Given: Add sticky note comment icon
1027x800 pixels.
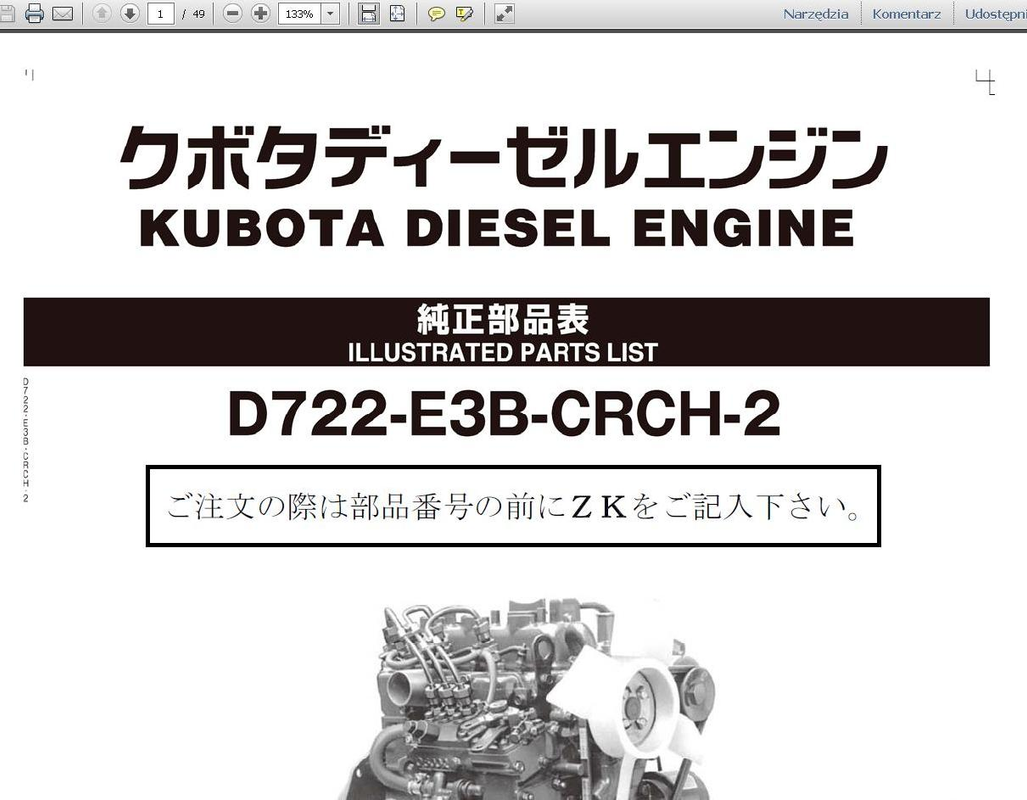Looking at the screenshot, I should (x=436, y=14).
